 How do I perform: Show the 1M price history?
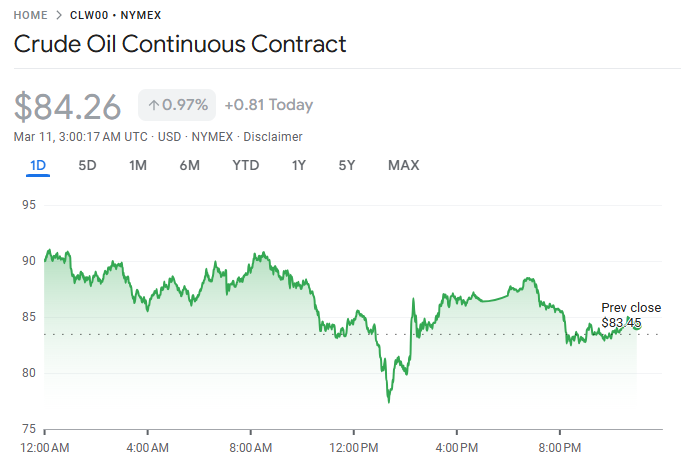(138, 165)
